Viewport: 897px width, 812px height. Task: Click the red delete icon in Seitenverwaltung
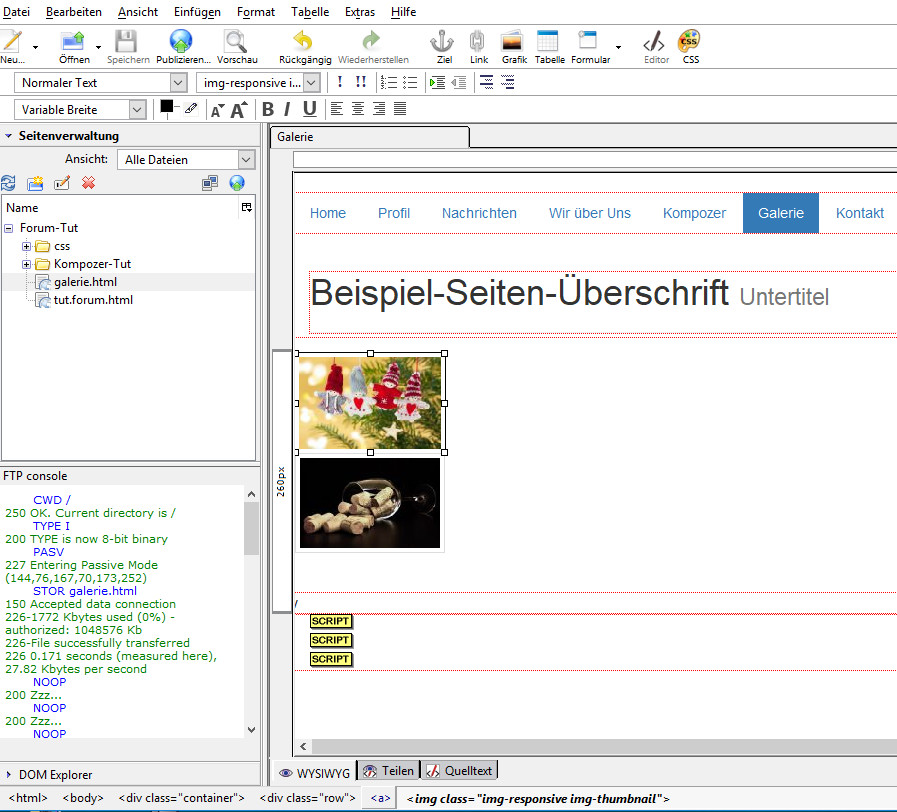[x=88, y=183]
